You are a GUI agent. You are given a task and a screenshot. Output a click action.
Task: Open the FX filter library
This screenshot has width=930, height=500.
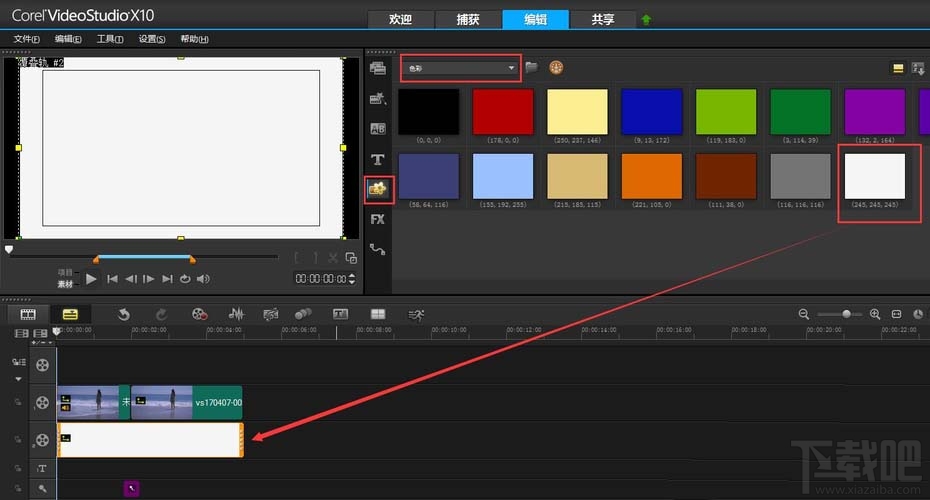tap(377, 219)
